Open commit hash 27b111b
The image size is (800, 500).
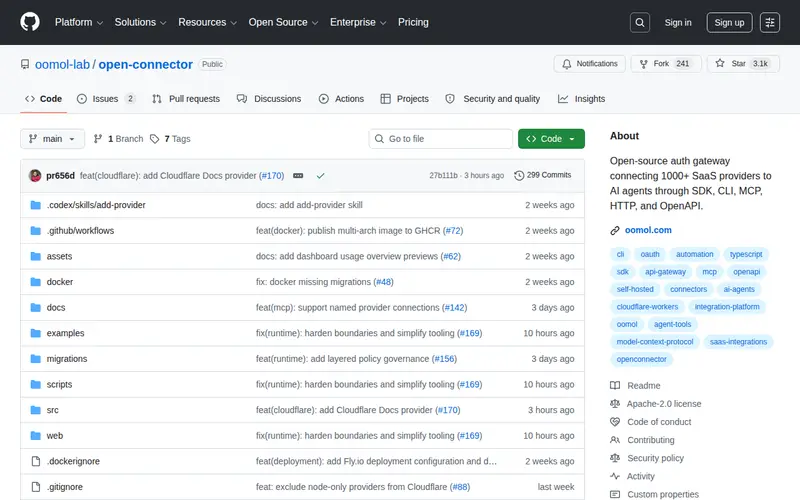pyautogui.click(x=443, y=176)
